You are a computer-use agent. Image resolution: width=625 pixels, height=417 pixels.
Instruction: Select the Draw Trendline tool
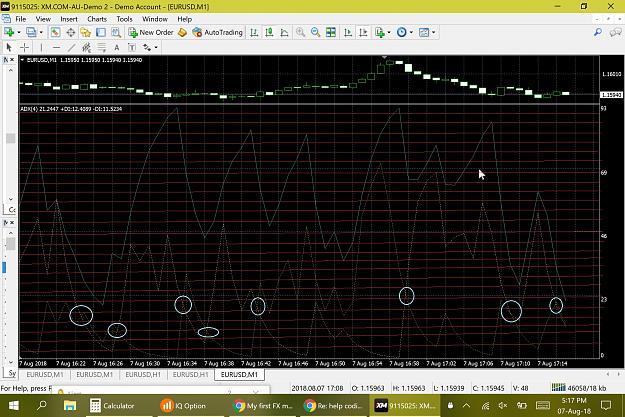coord(71,47)
